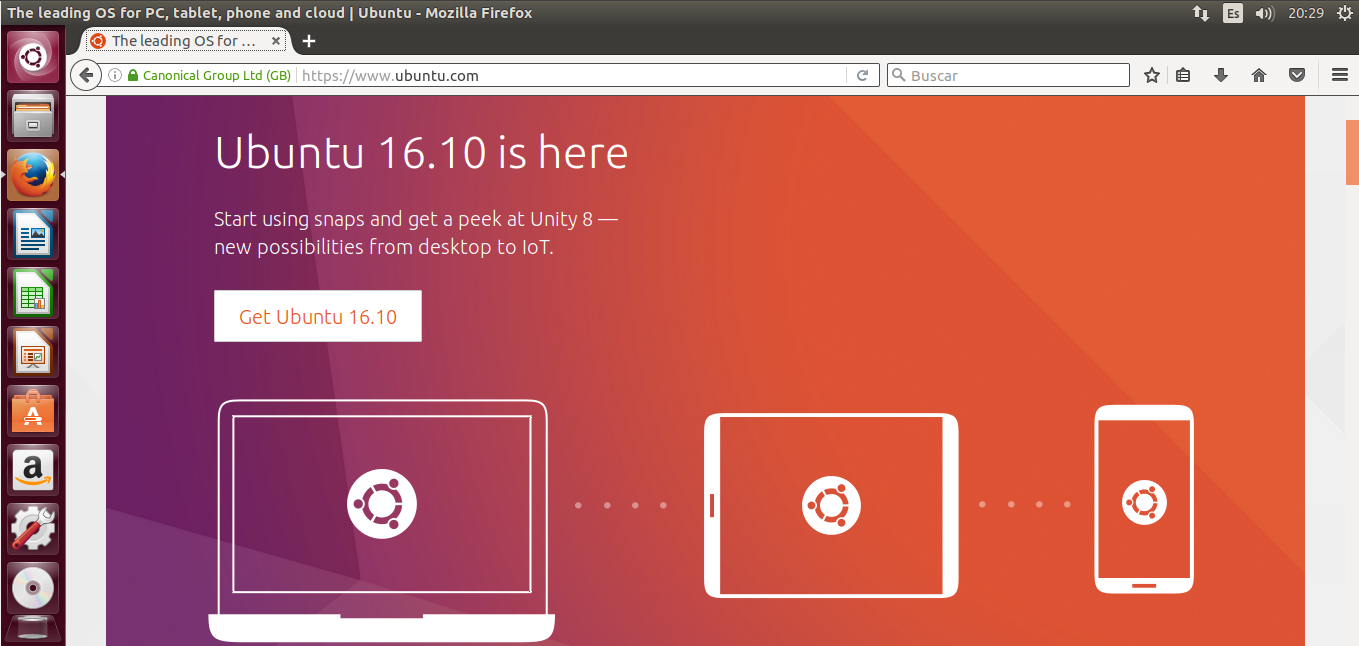
Task: Save page to Pocket via heart icon
Action: click(x=1297, y=75)
